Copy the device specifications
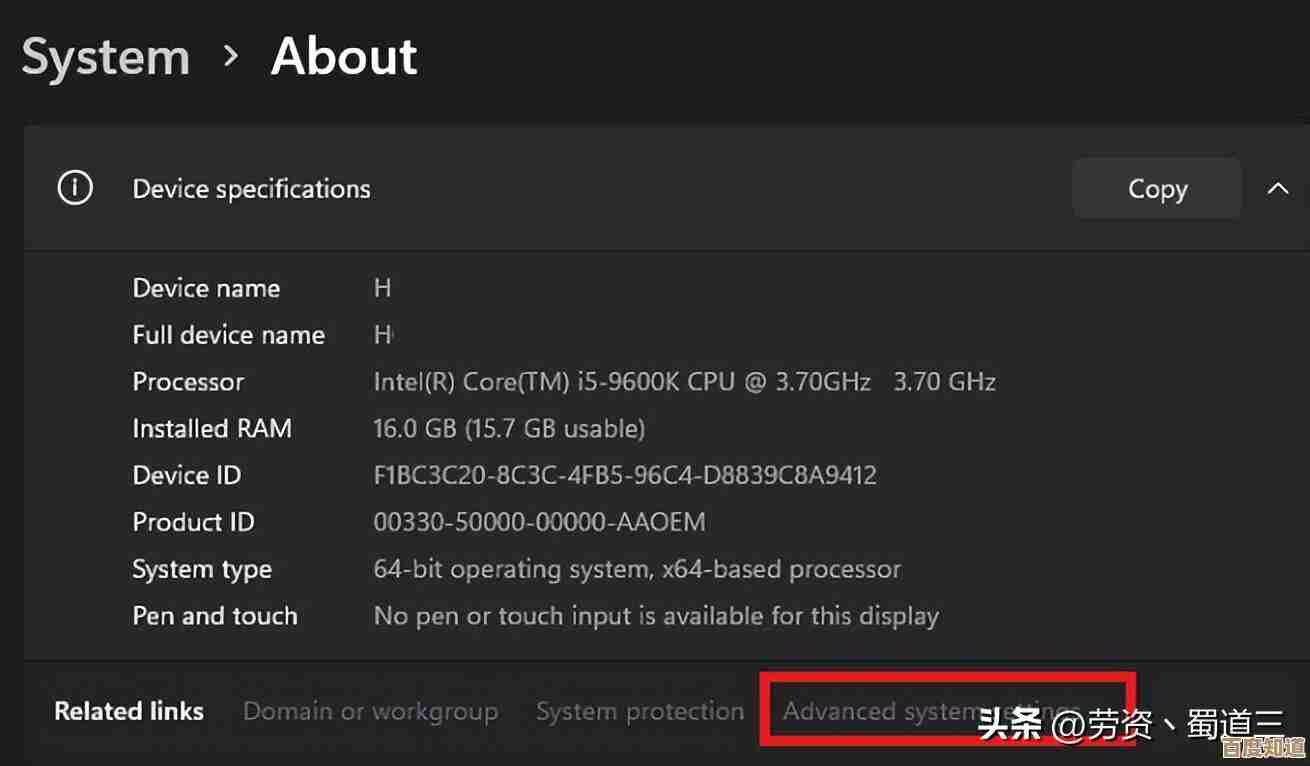The width and height of the screenshot is (1310, 766). [x=1156, y=188]
